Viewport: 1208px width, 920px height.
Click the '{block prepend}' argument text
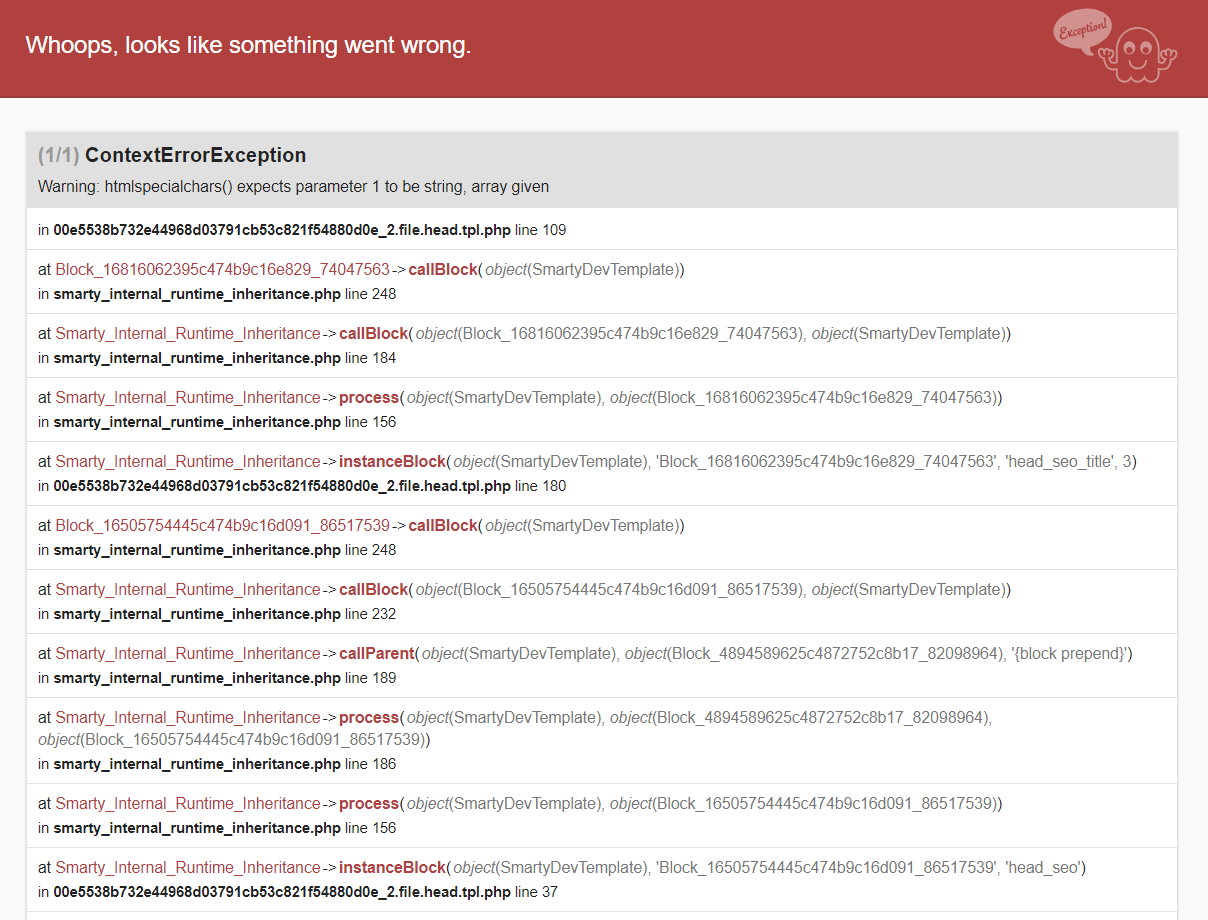click(1069, 653)
